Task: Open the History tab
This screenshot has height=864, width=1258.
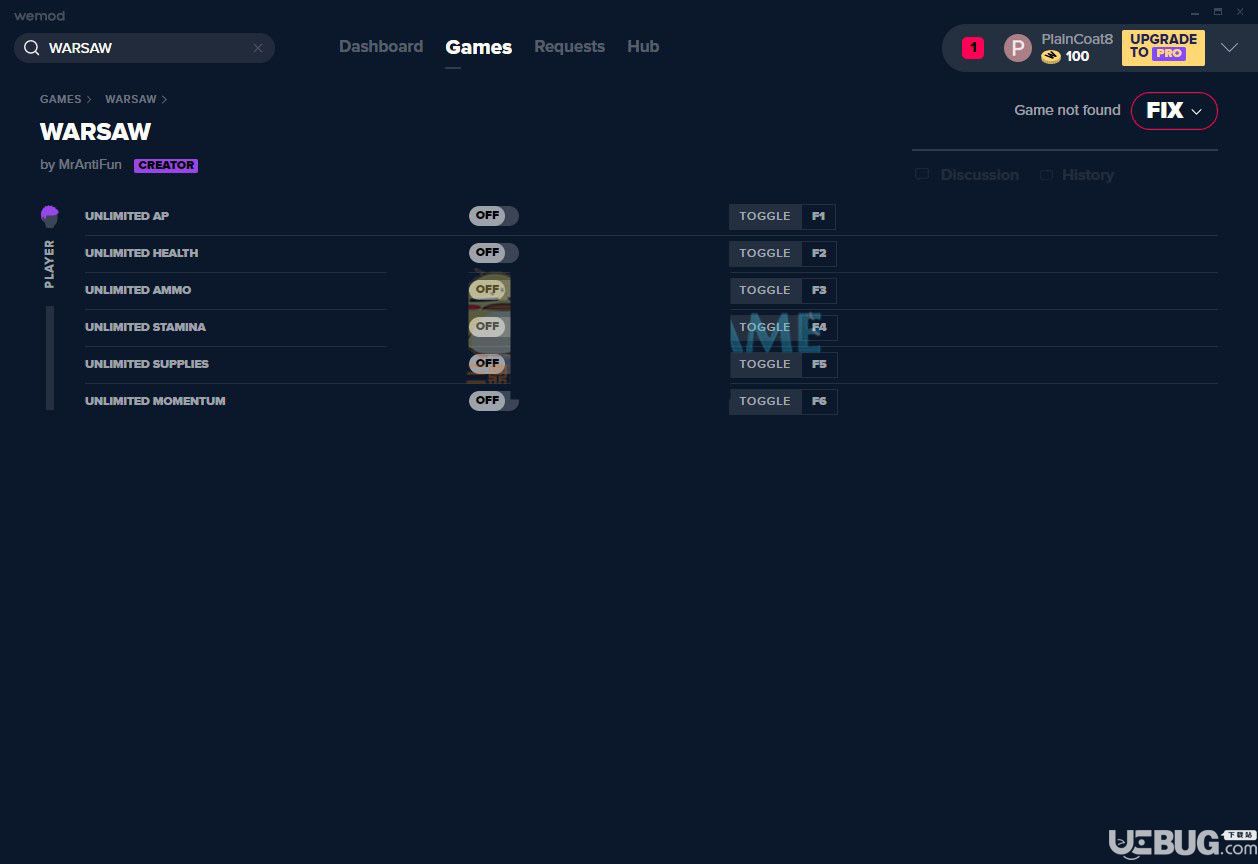Action: coord(1087,175)
